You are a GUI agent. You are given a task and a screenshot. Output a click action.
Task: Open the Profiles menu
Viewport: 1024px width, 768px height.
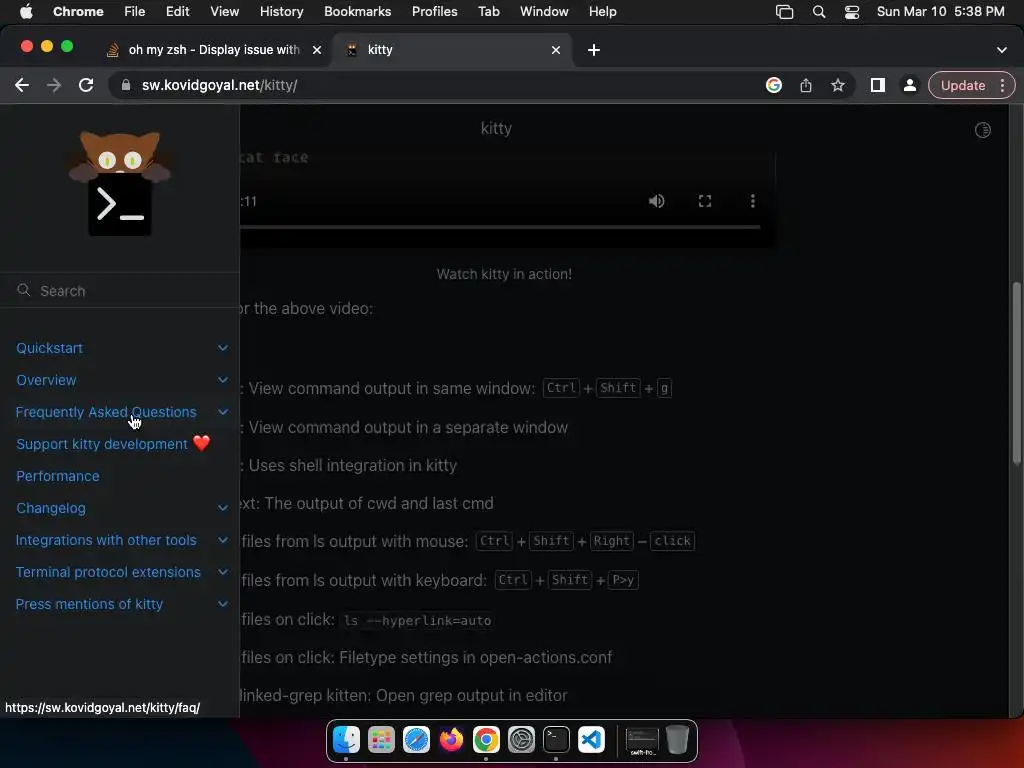click(x=434, y=11)
